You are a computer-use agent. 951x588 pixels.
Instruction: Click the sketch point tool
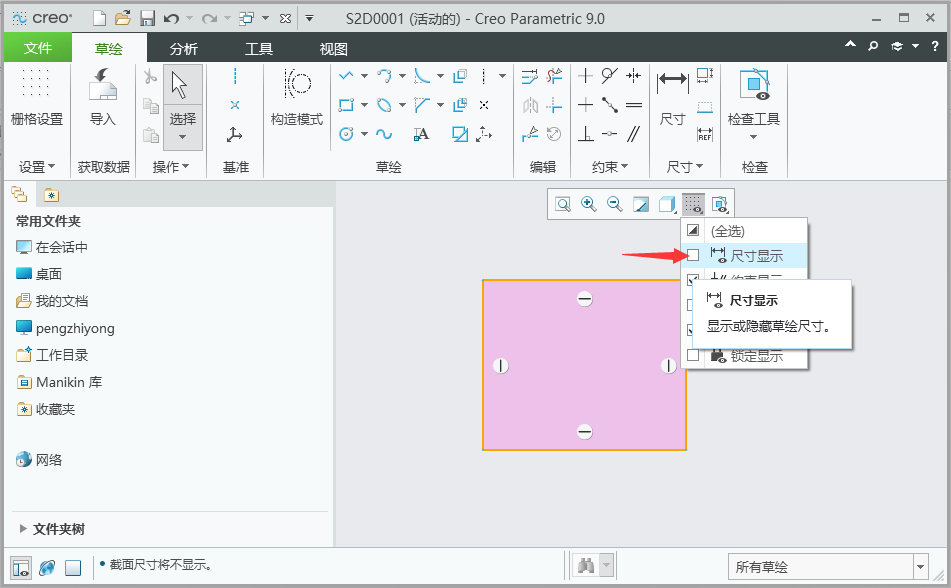point(484,105)
